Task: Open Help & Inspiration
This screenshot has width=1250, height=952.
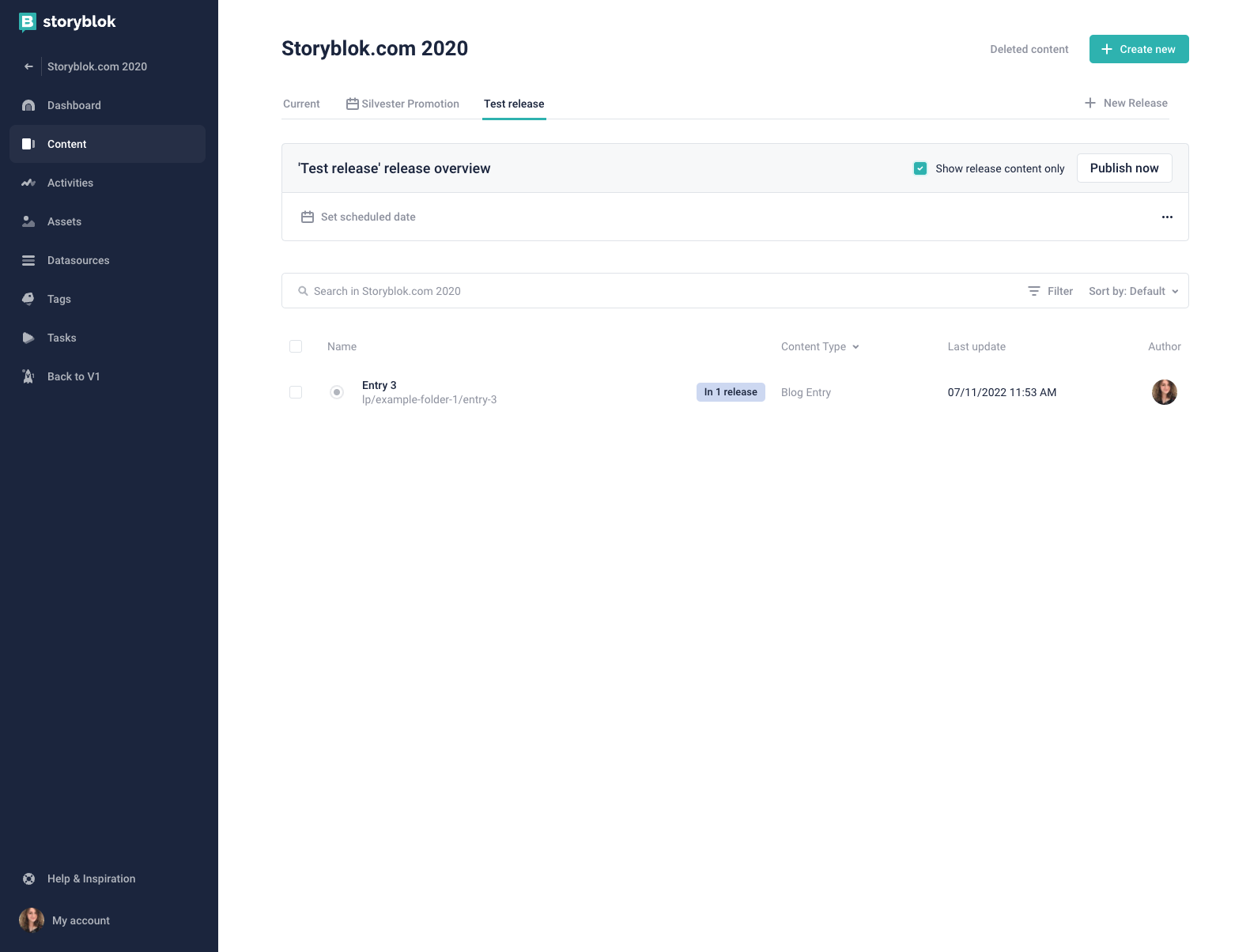Action: 108,878
